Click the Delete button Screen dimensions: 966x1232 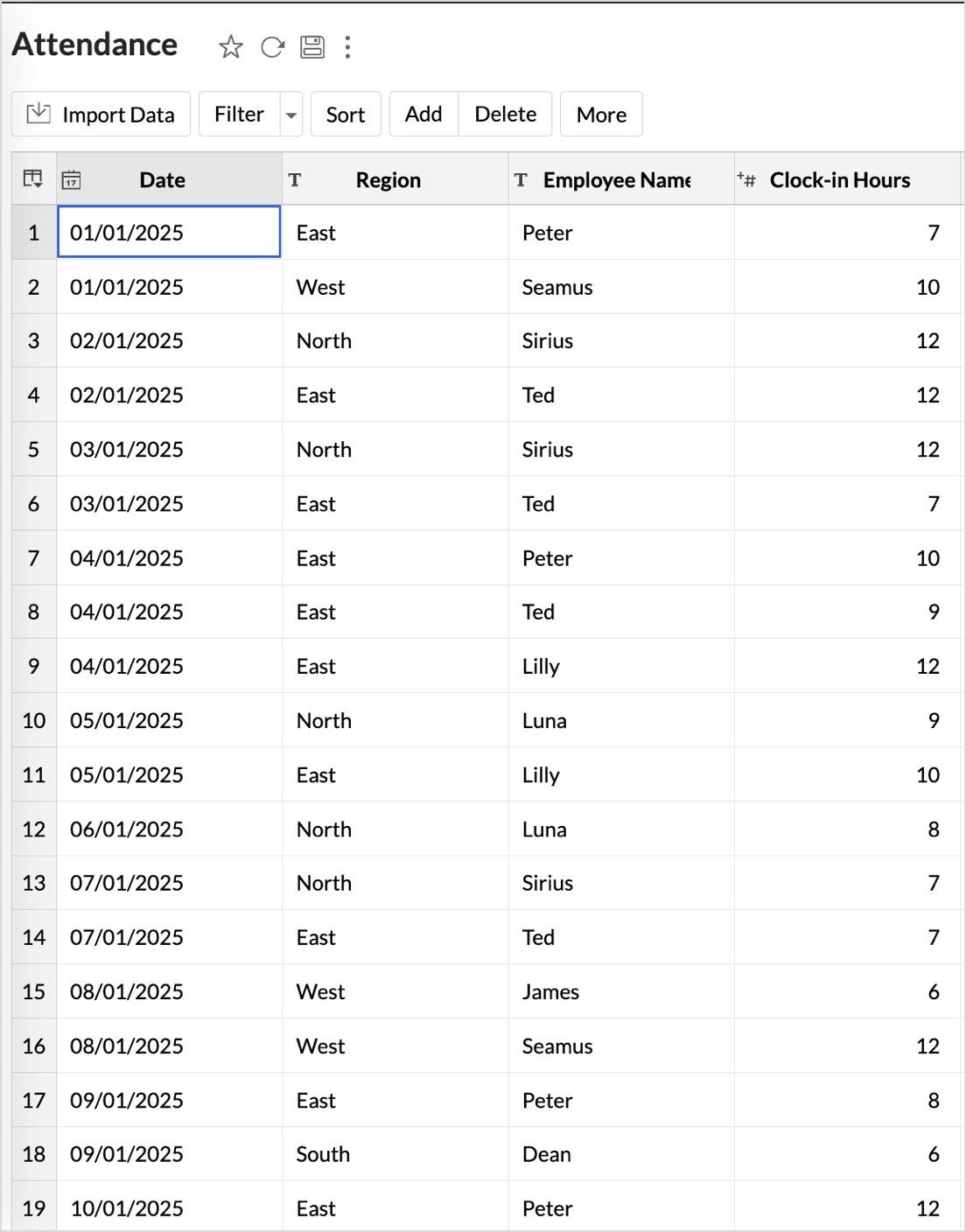(505, 115)
